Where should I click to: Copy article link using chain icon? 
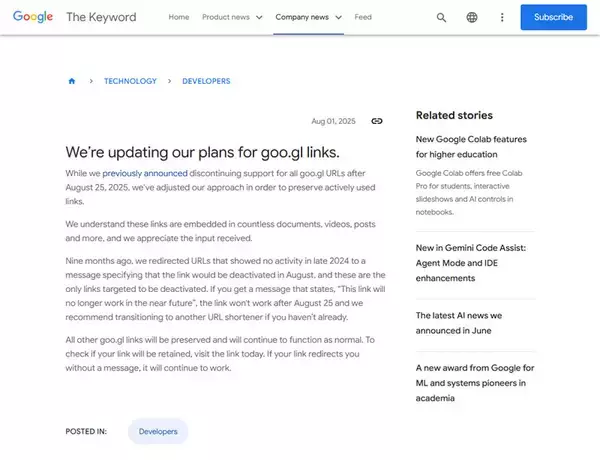(377, 121)
